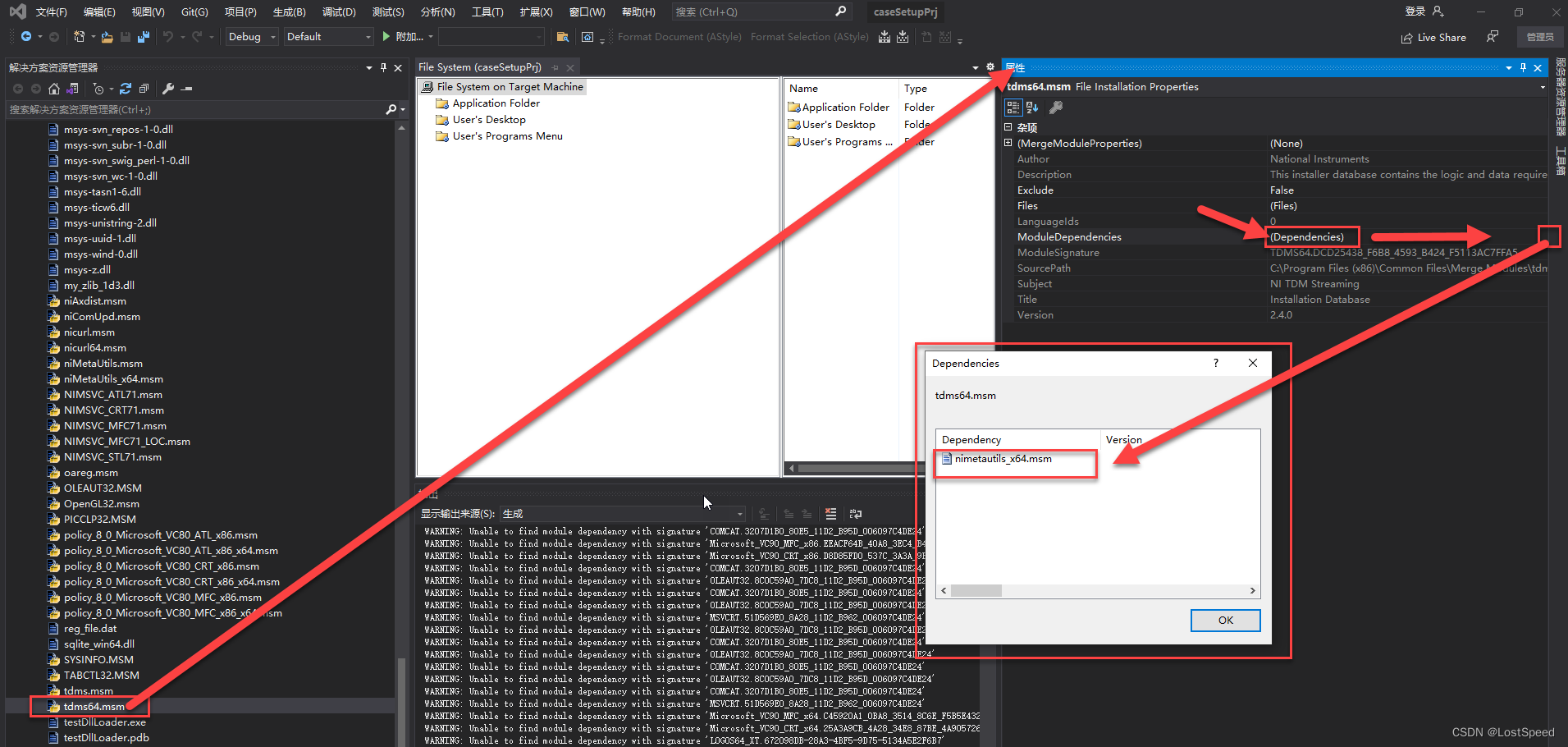1568x747 pixels.
Task: Select nimetautils_x64.msm in Dependencies list
Action: (1003, 459)
